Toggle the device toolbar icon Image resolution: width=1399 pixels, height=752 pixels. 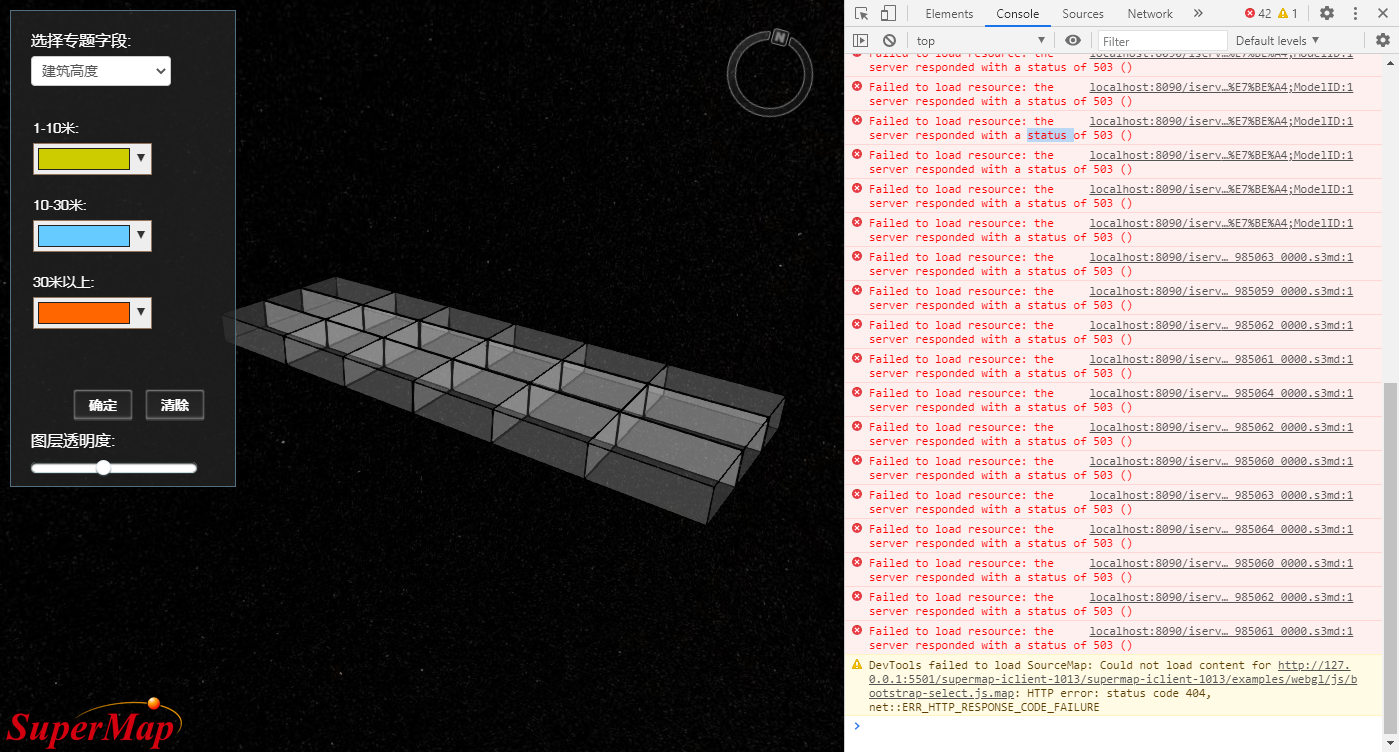pos(888,13)
